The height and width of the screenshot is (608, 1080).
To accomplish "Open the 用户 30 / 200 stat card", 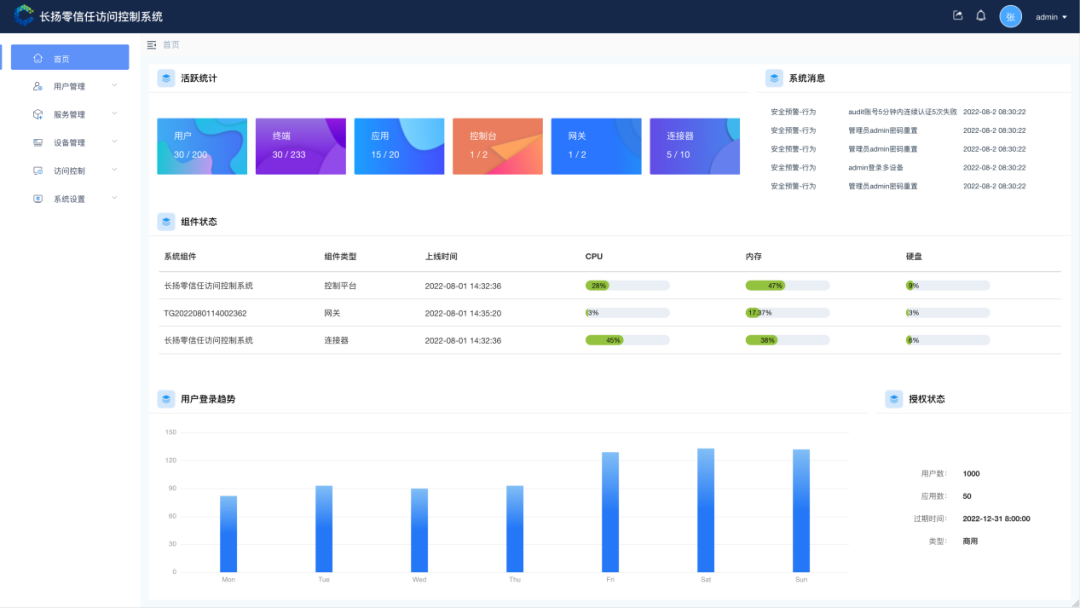I will (202, 146).
